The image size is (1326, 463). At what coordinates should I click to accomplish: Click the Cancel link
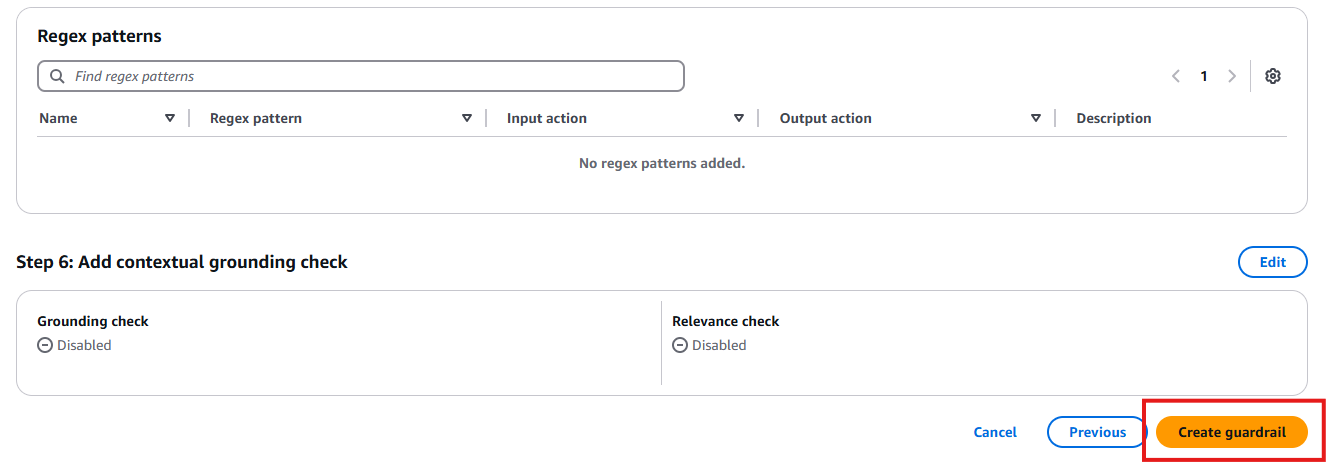995,432
